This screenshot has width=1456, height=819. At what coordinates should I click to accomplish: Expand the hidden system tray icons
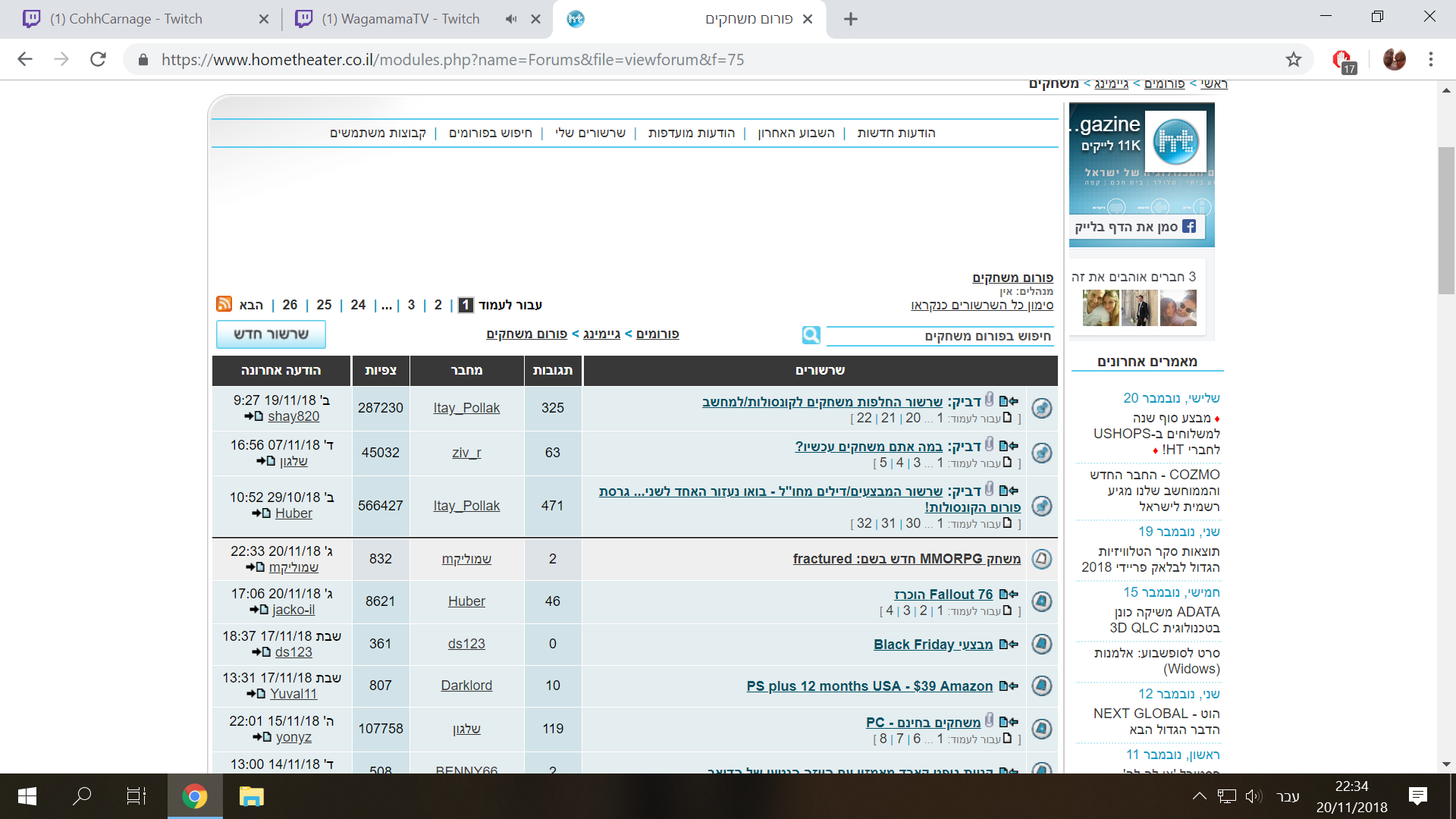pyautogui.click(x=1199, y=796)
